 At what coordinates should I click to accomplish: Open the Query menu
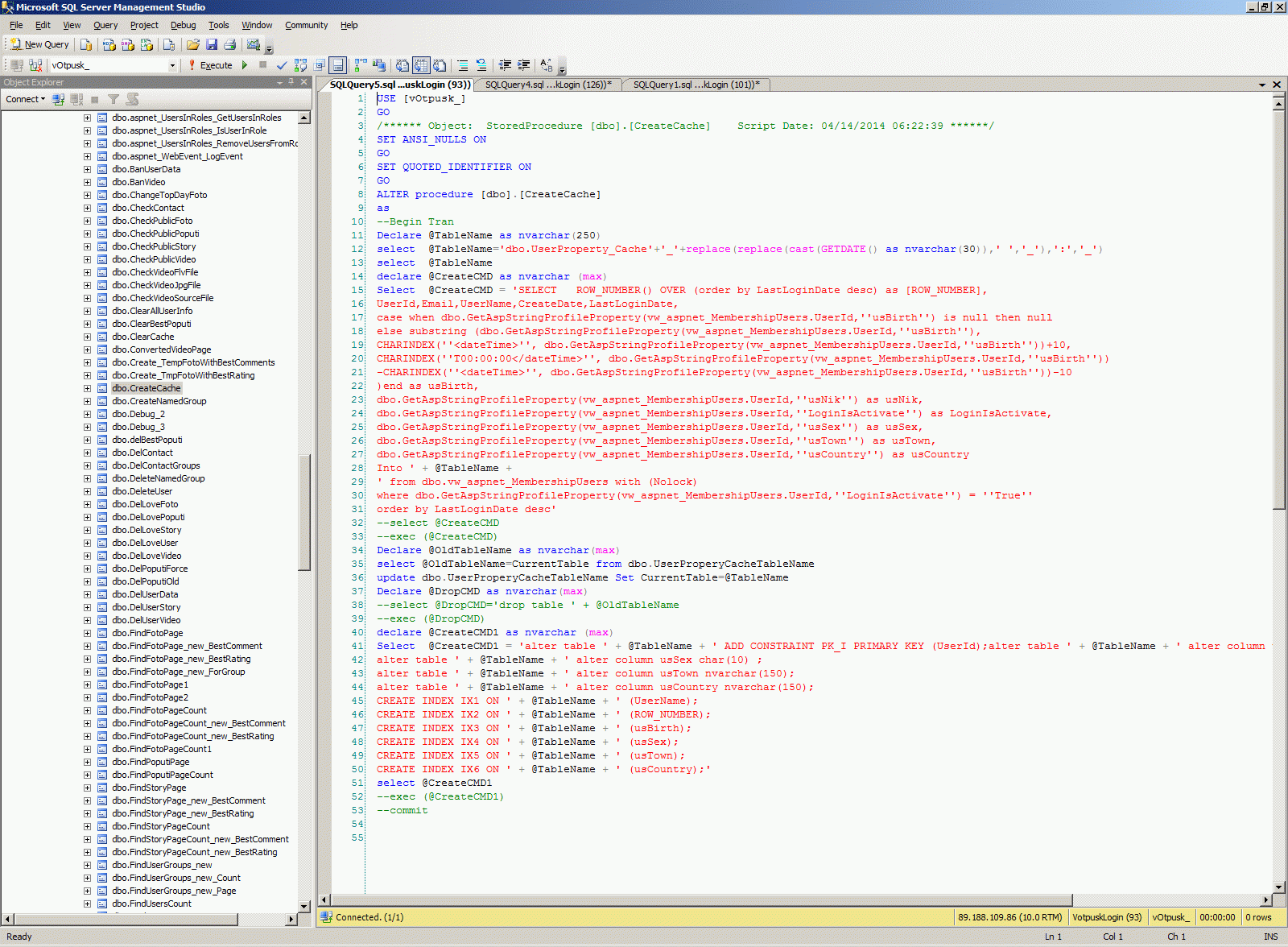point(105,25)
